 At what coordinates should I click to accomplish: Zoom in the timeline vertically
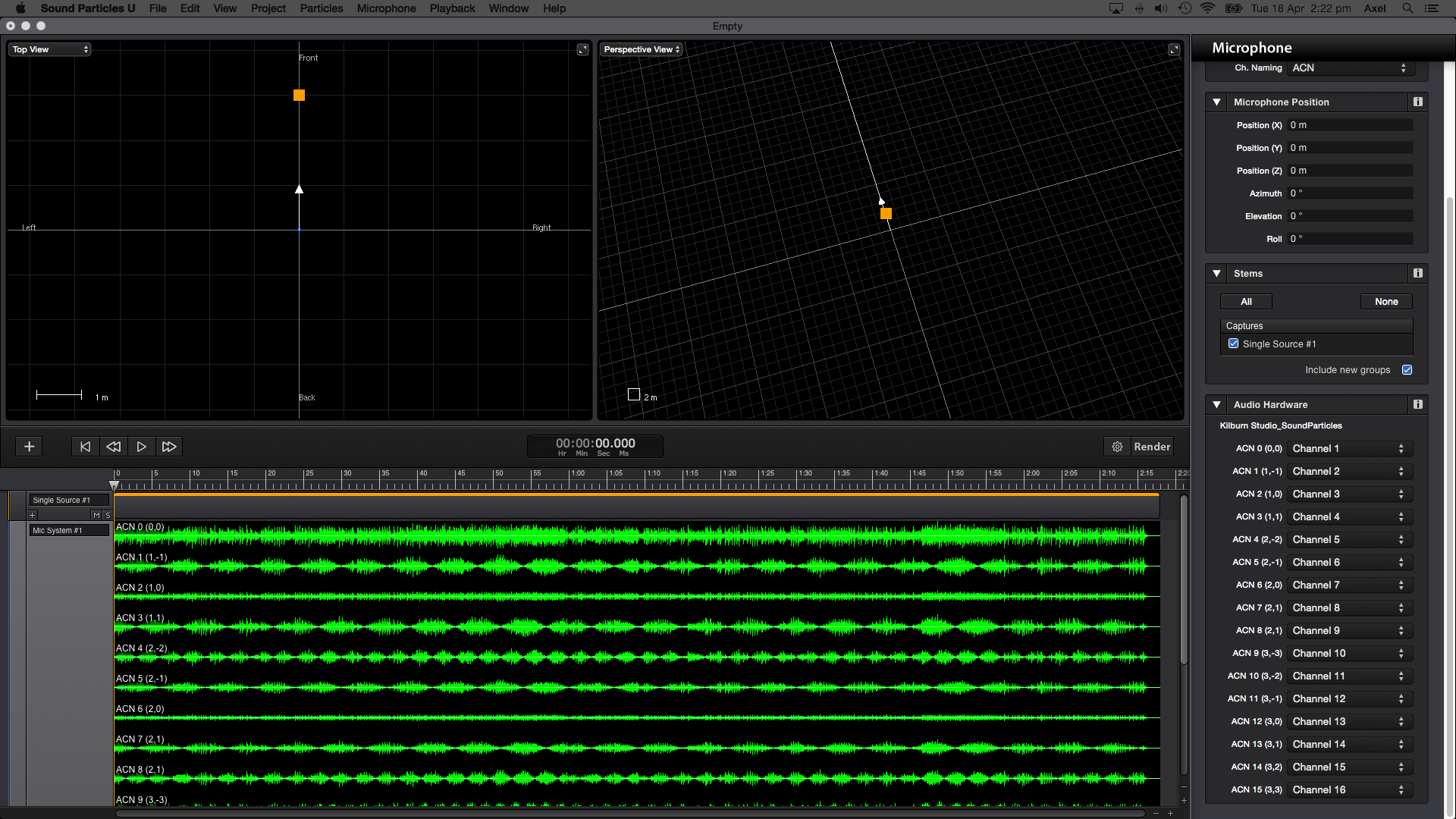tap(1184, 800)
